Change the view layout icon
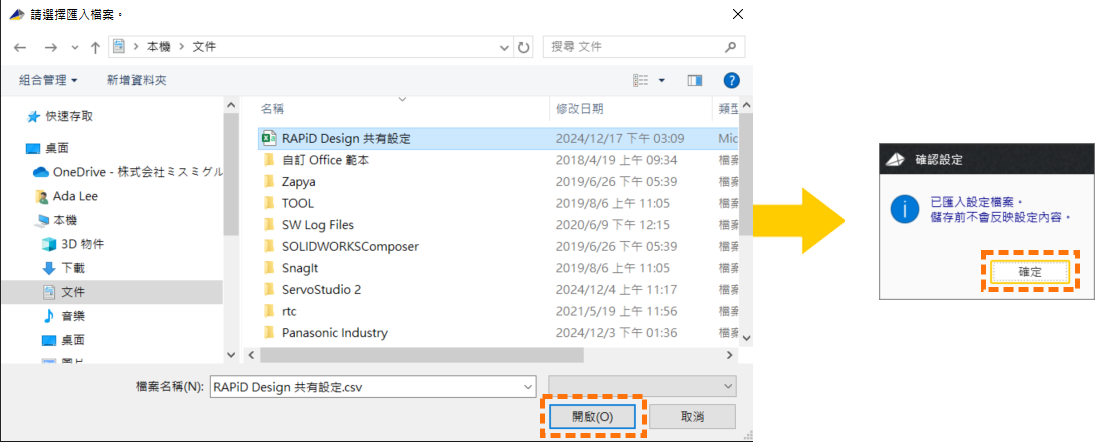The image size is (1095, 442). (640, 81)
